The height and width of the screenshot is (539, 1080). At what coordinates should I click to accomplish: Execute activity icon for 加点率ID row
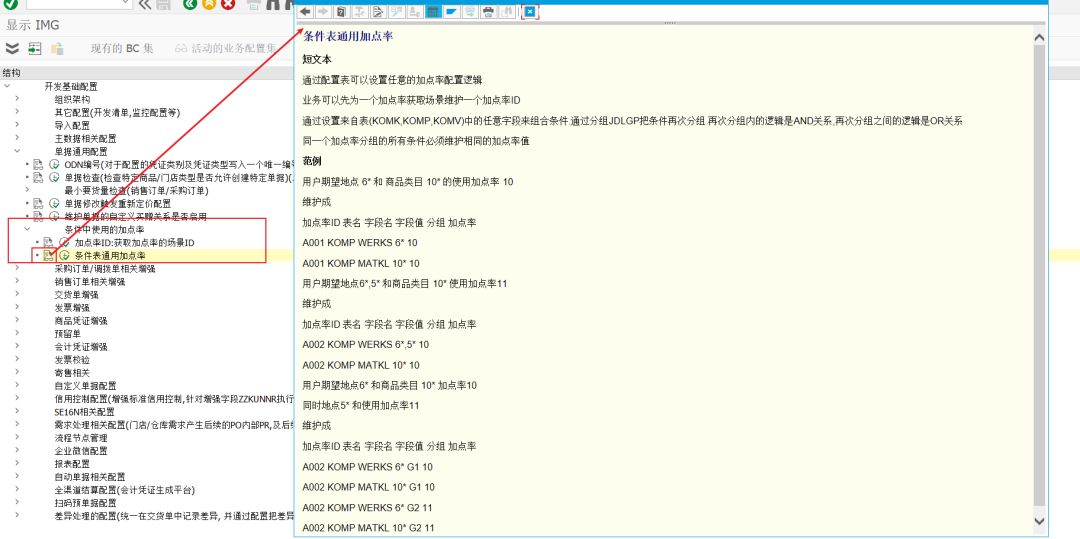[65, 242]
